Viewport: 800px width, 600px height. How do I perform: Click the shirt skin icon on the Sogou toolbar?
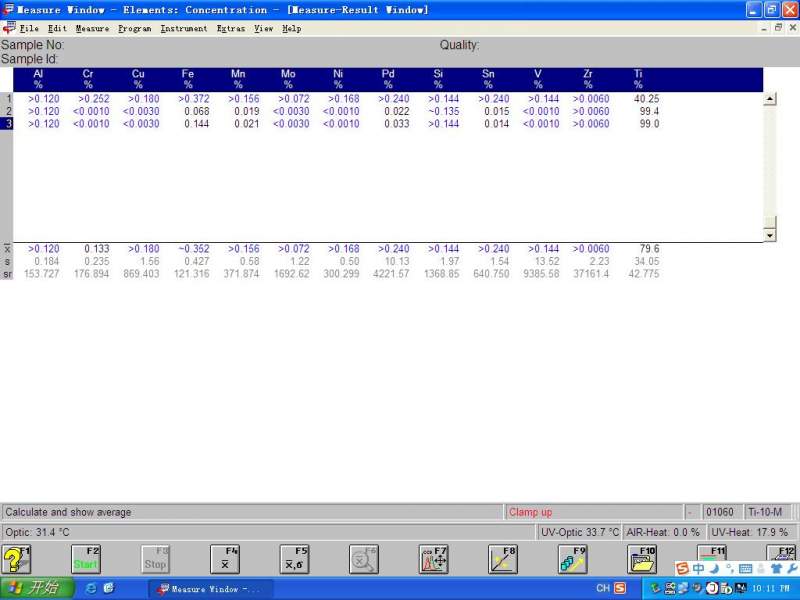point(777,568)
